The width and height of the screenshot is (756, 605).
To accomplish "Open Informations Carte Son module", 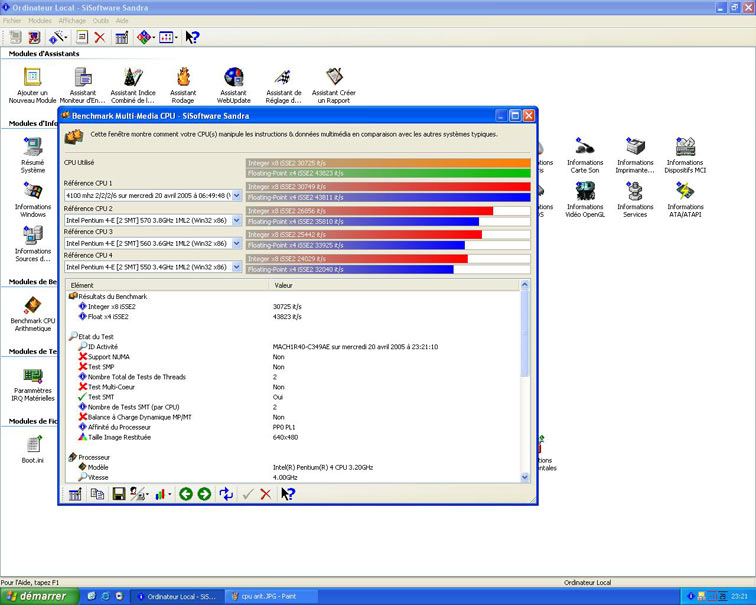I will (x=585, y=155).
